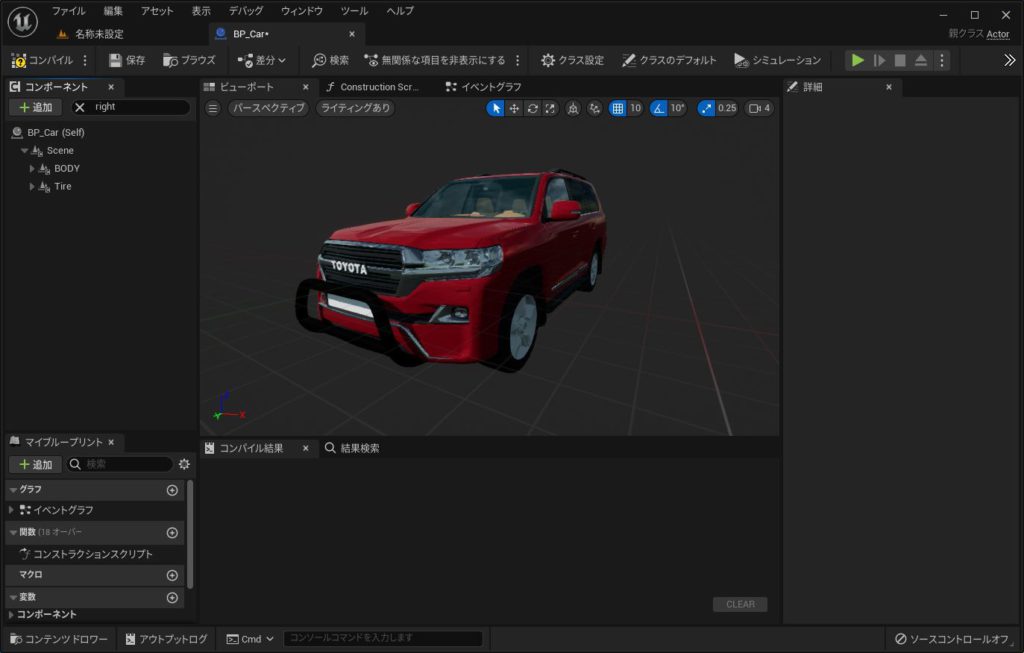Add a new variable with plus icon
Screen dimensions: 1024x653
coord(172,597)
